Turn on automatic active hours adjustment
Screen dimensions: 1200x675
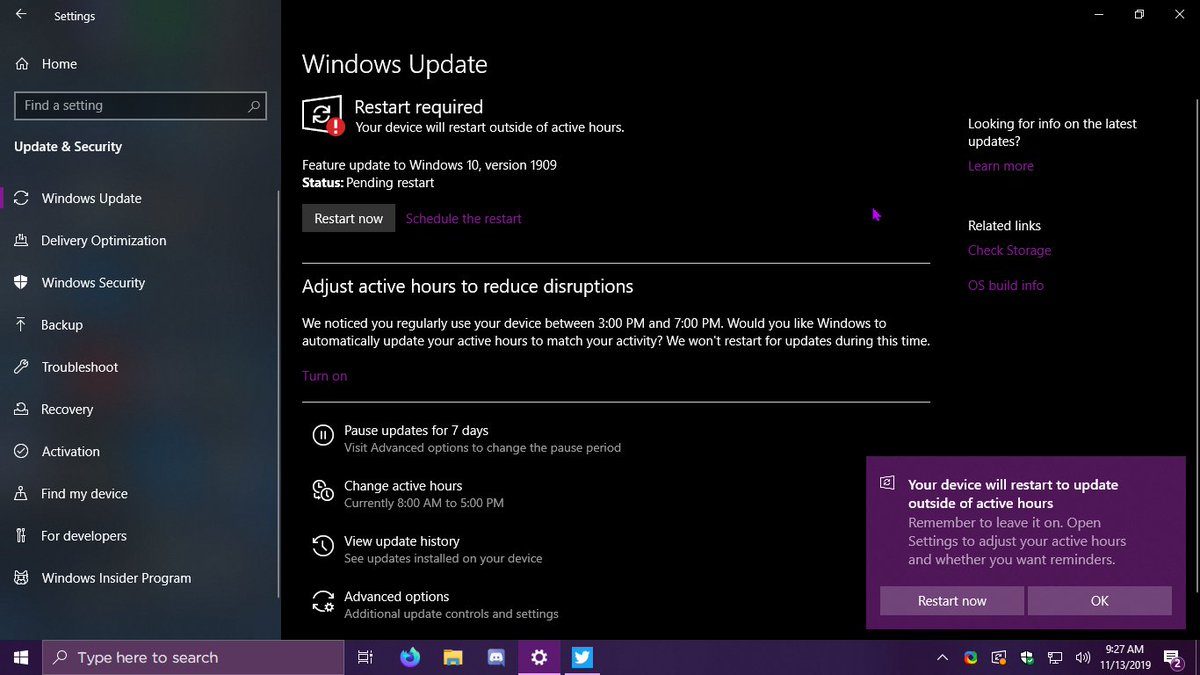coord(324,375)
